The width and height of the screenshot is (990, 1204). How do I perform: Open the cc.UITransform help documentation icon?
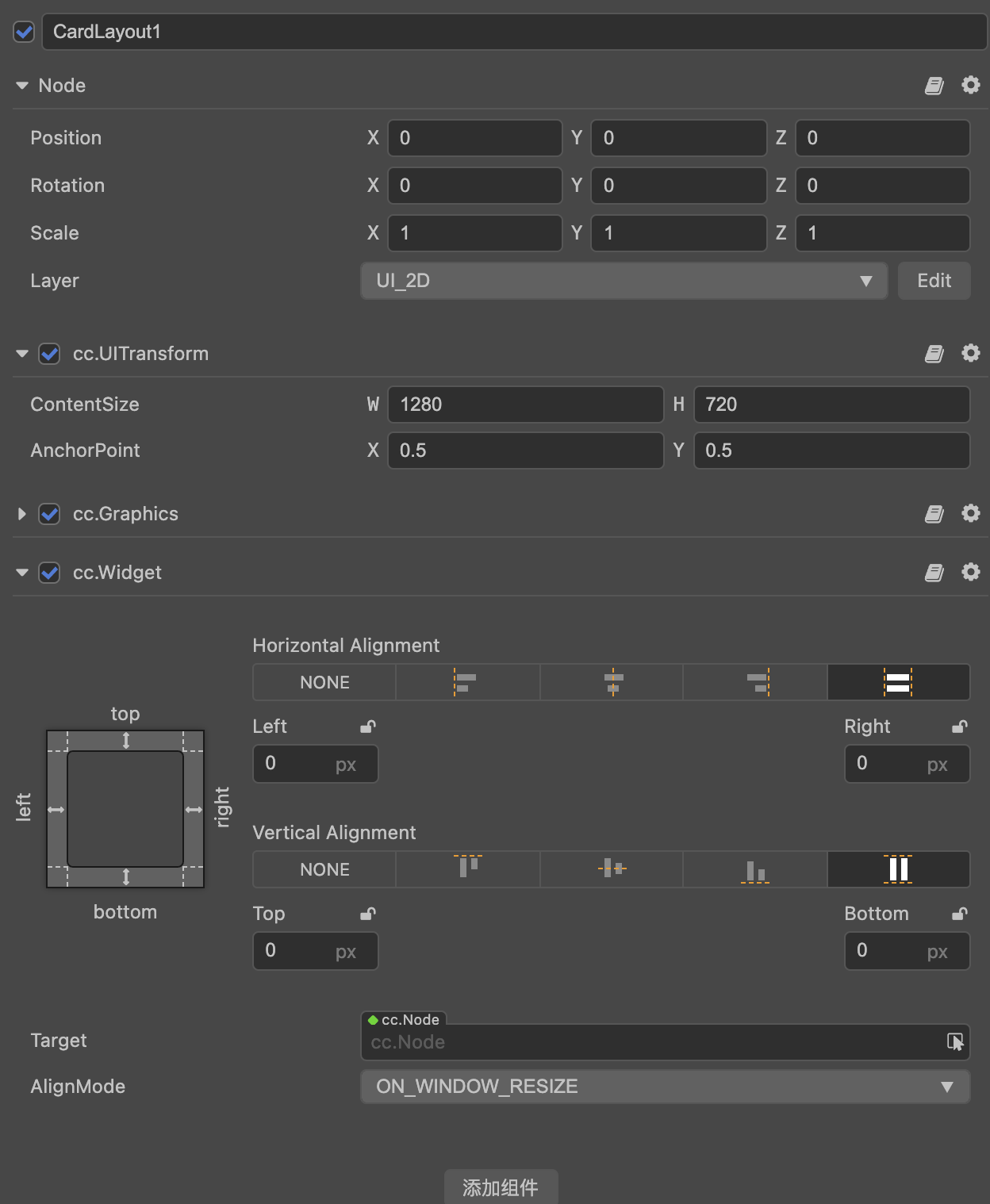(x=934, y=354)
